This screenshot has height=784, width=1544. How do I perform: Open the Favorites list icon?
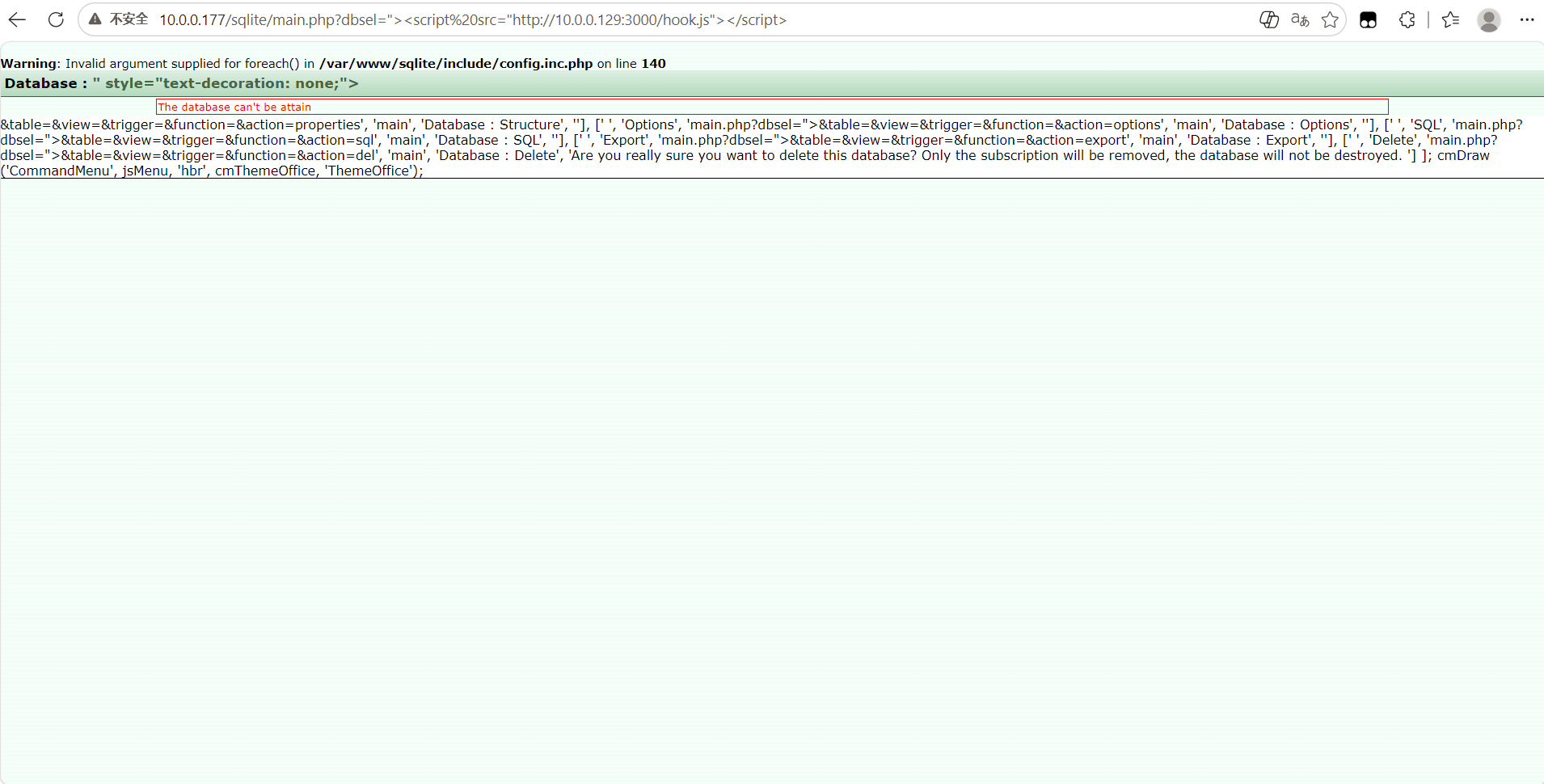[x=1451, y=20]
